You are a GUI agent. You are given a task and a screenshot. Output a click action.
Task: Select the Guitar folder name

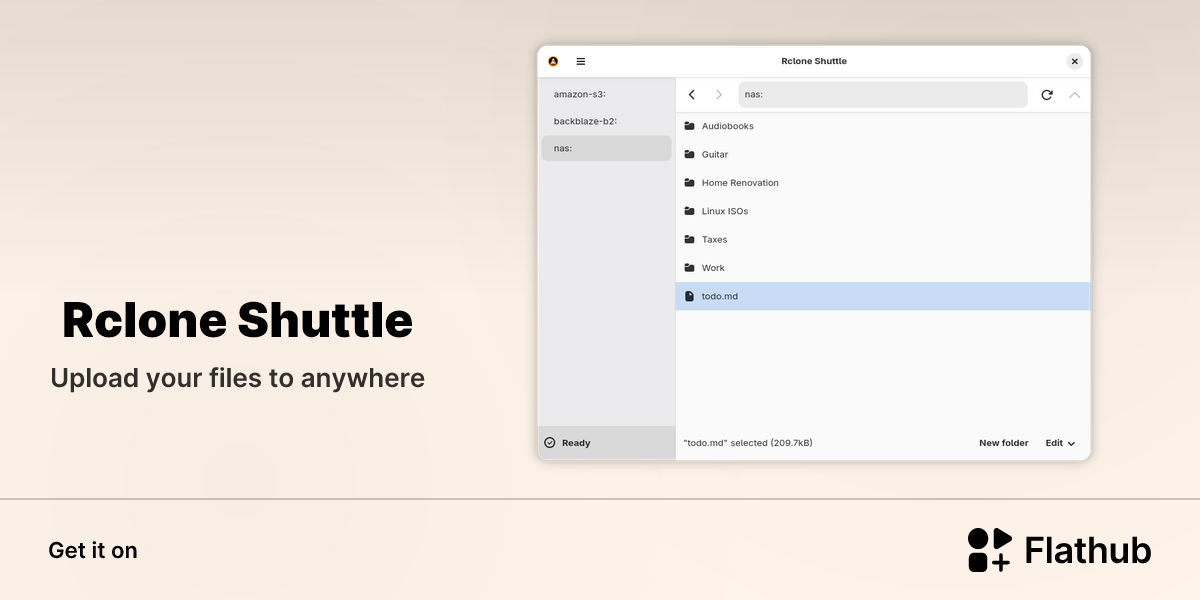point(715,154)
